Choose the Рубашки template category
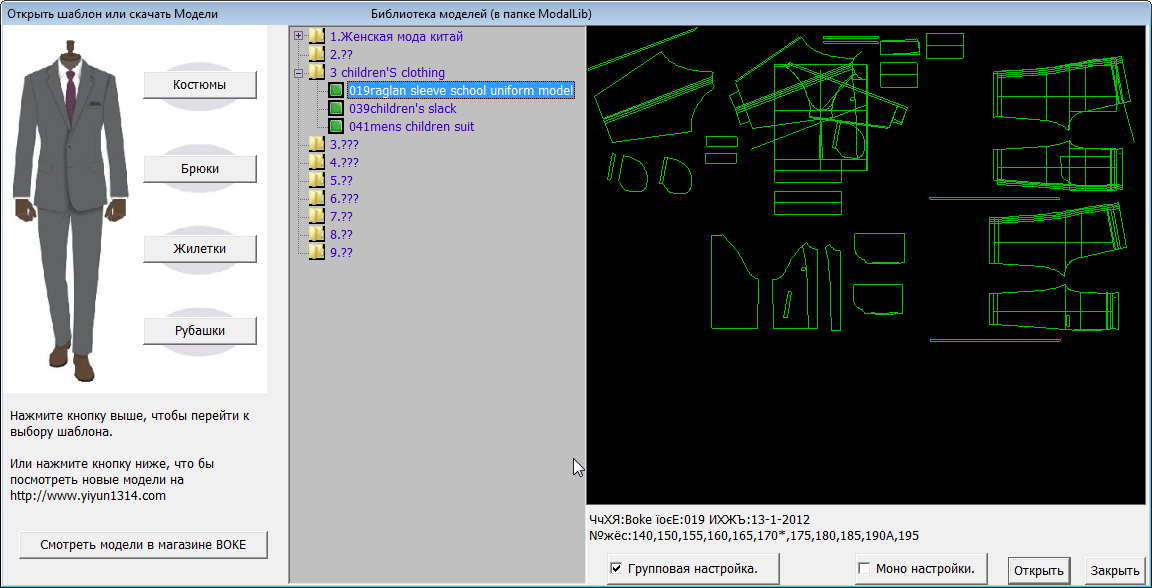The height and width of the screenshot is (588, 1152). click(200, 331)
